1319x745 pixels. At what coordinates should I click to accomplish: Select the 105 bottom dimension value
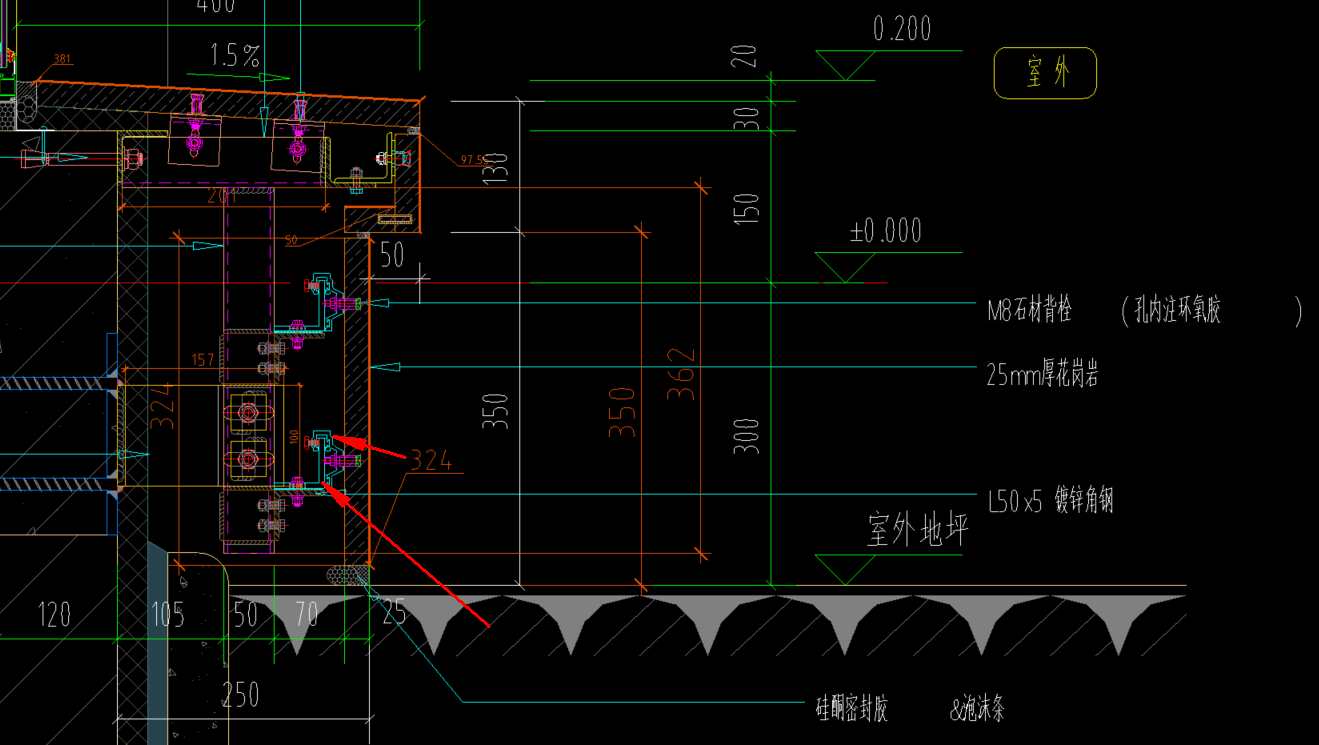point(167,613)
